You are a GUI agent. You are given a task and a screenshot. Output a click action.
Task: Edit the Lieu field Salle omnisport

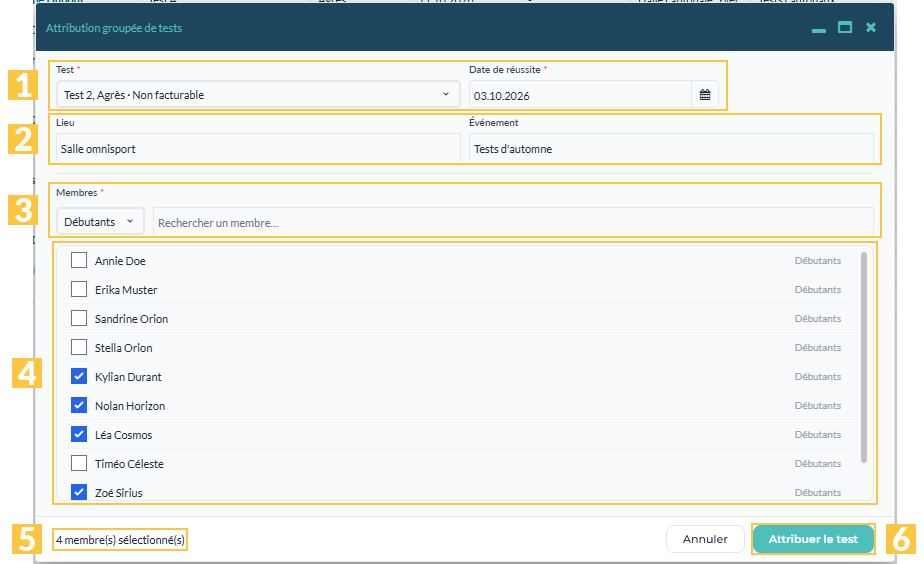pos(258,149)
